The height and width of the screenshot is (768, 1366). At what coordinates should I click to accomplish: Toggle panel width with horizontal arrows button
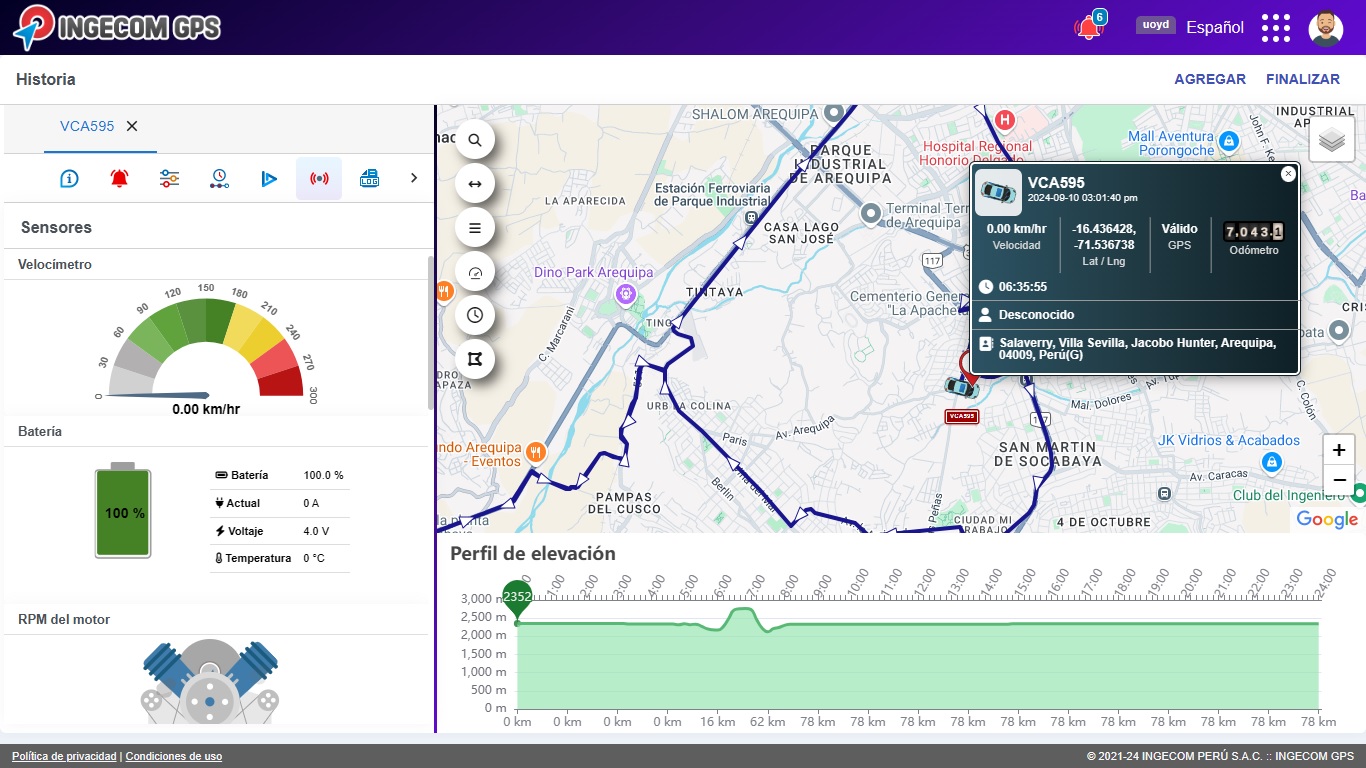[475, 184]
